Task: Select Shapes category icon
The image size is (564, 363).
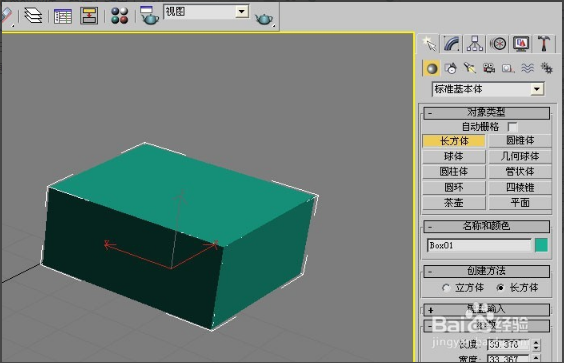Action: (451, 68)
